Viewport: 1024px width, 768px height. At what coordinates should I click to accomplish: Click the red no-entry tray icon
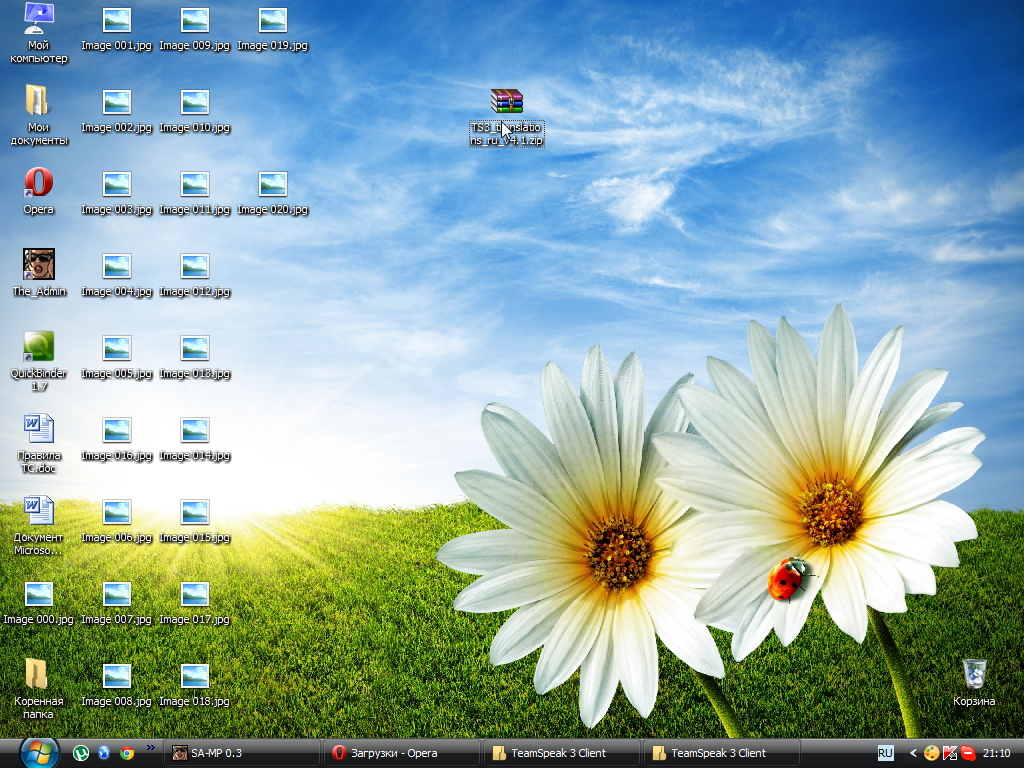point(968,753)
